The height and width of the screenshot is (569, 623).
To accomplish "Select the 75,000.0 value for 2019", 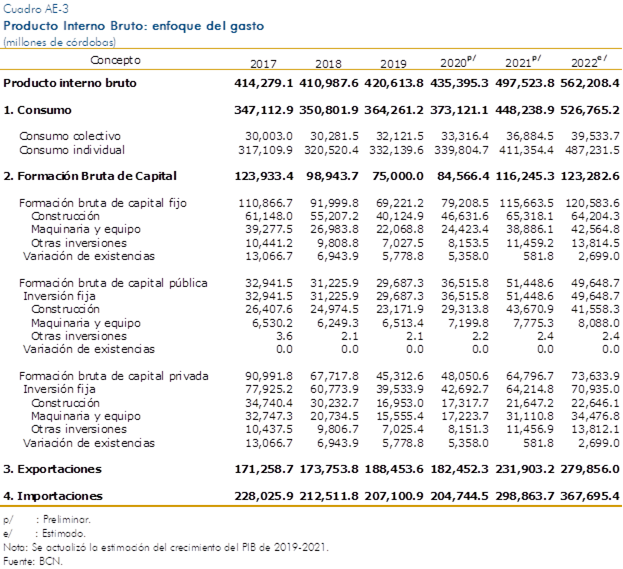I will click(398, 176).
